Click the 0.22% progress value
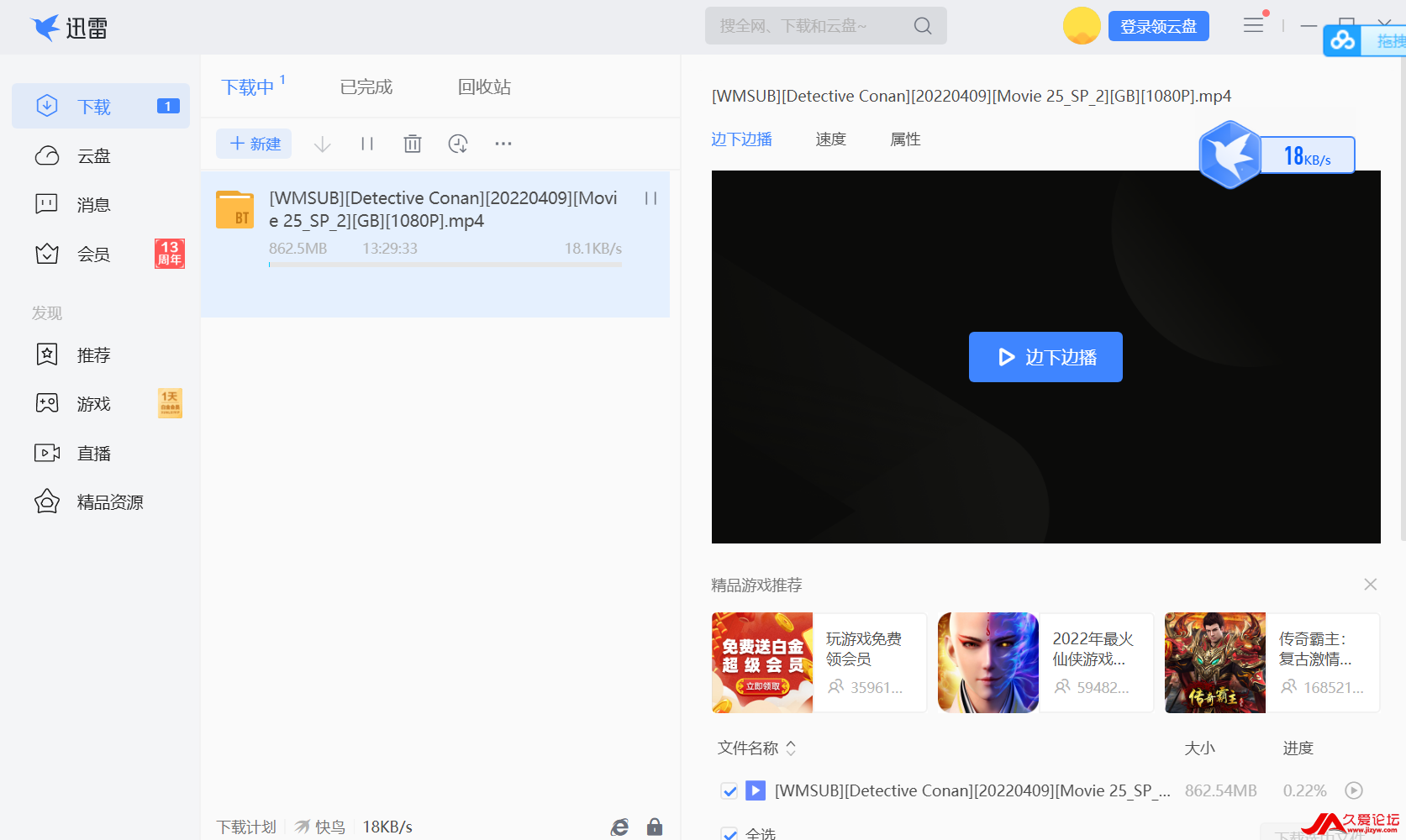 tap(1305, 790)
